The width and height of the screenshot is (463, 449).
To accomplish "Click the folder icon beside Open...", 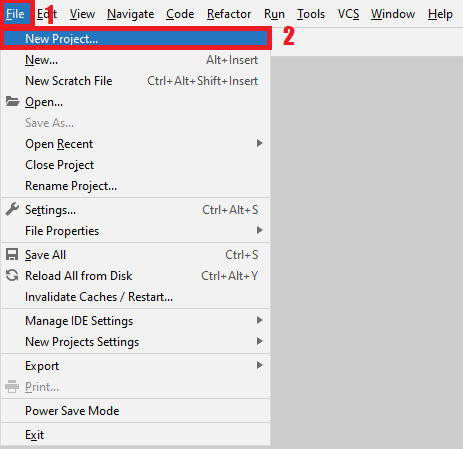I will click(12, 101).
